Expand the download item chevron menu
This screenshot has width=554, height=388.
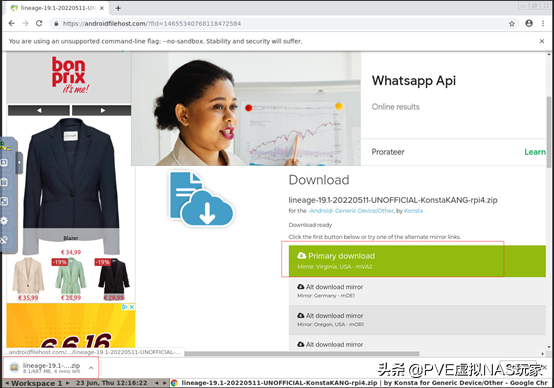pos(91,368)
